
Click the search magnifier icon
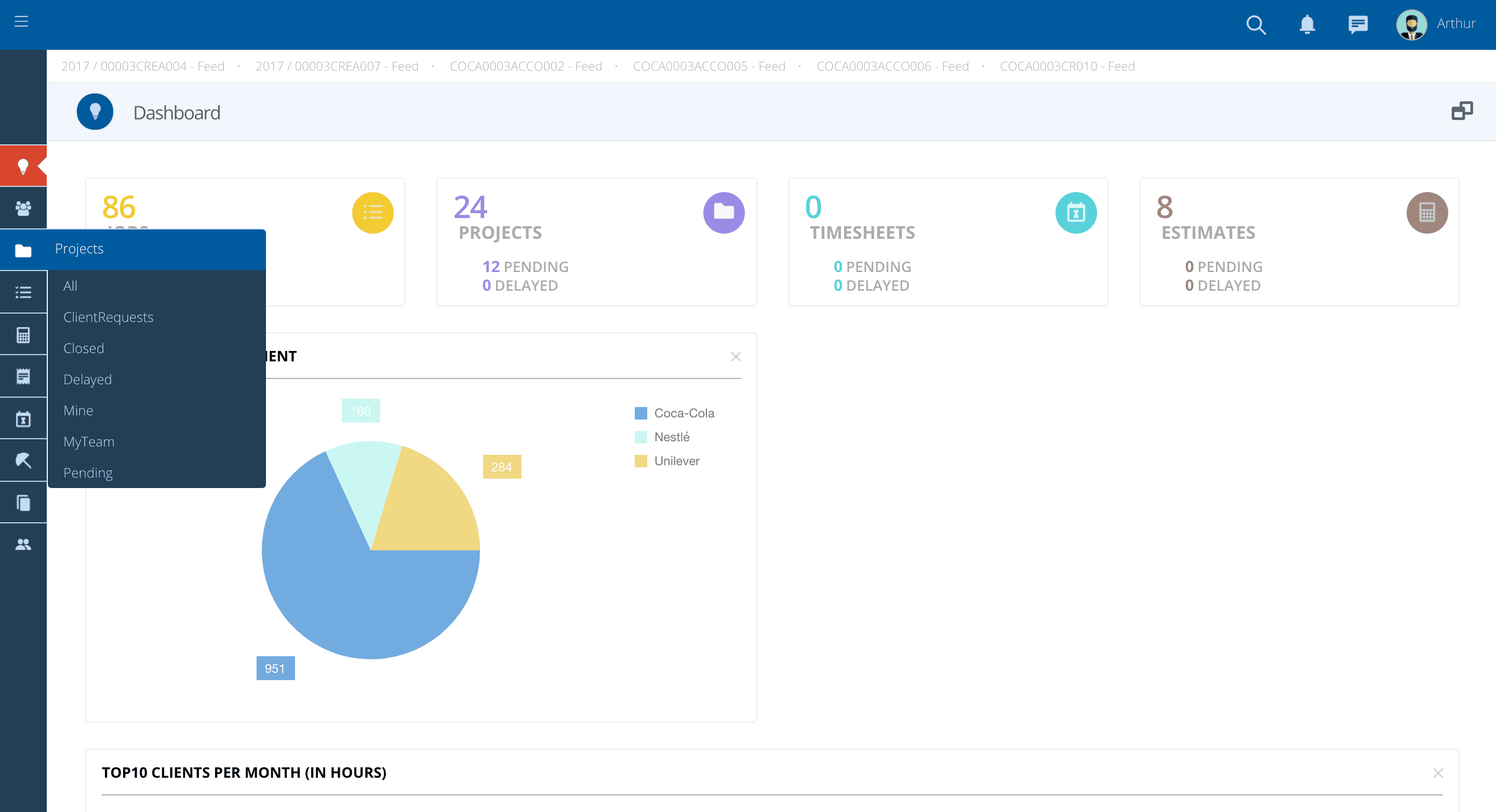[1255, 25]
